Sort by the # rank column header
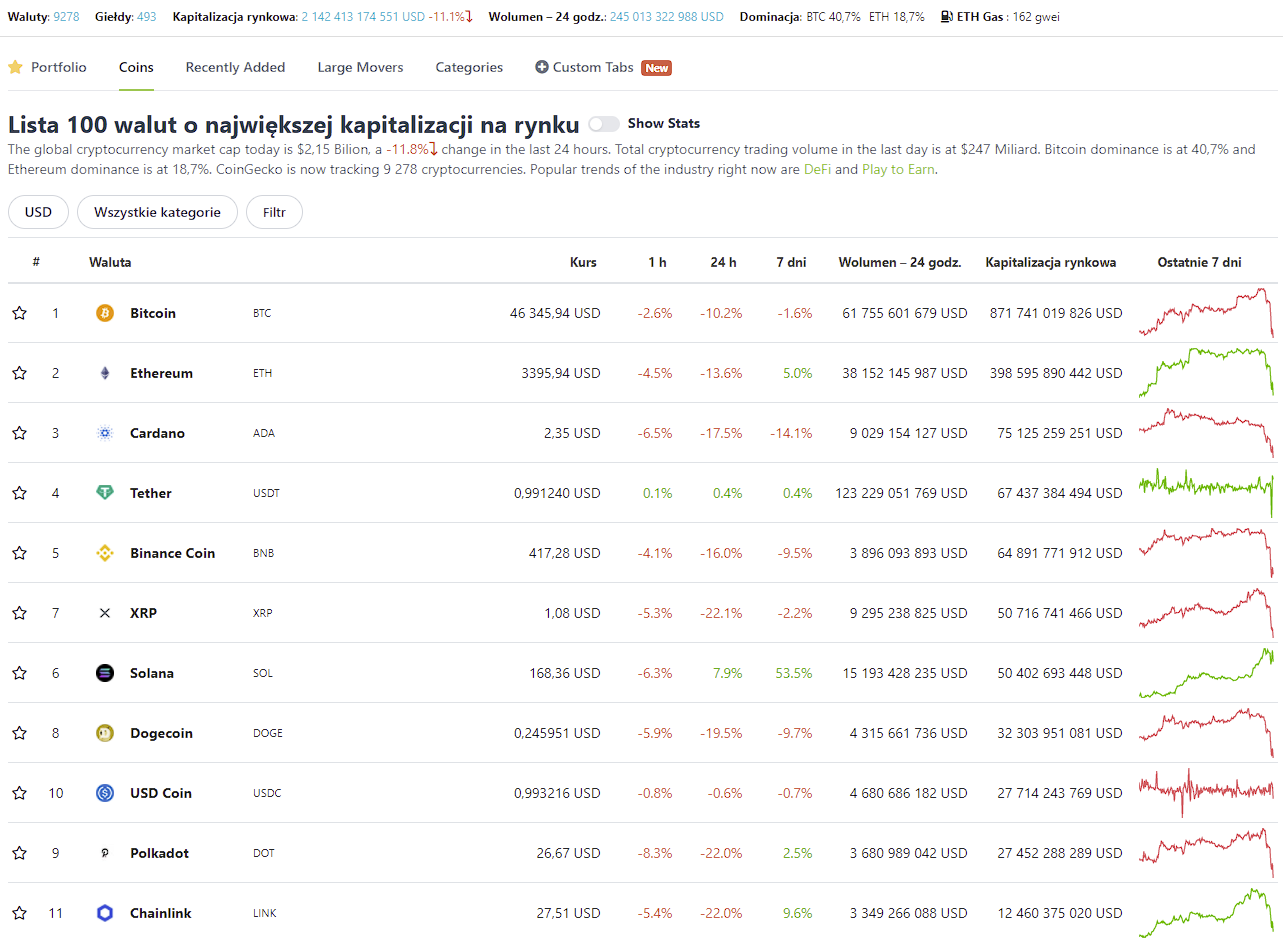 tap(36, 263)
